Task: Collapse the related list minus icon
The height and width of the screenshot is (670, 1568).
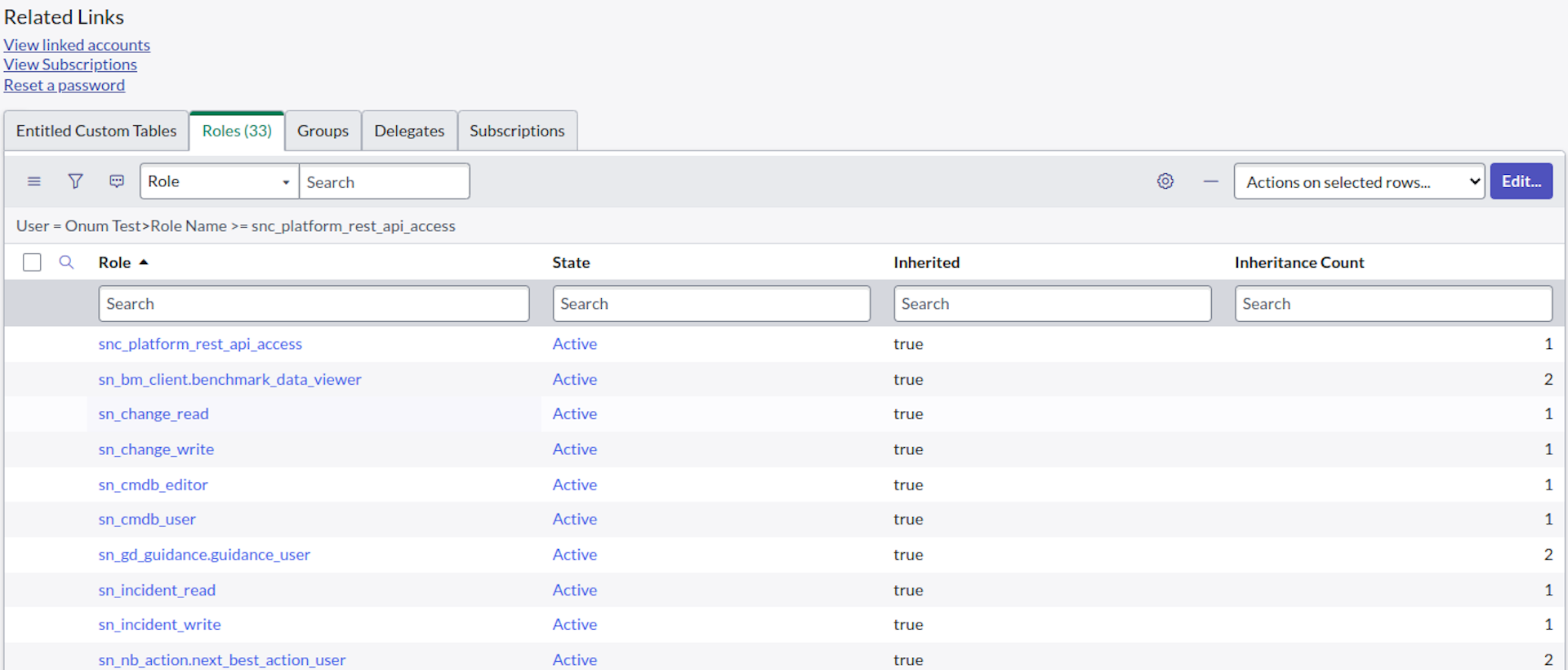Action: [1210, 181]
